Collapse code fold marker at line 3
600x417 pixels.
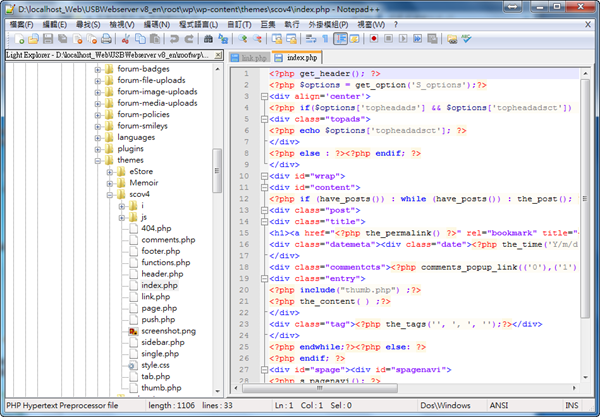(x=262, y=97)
